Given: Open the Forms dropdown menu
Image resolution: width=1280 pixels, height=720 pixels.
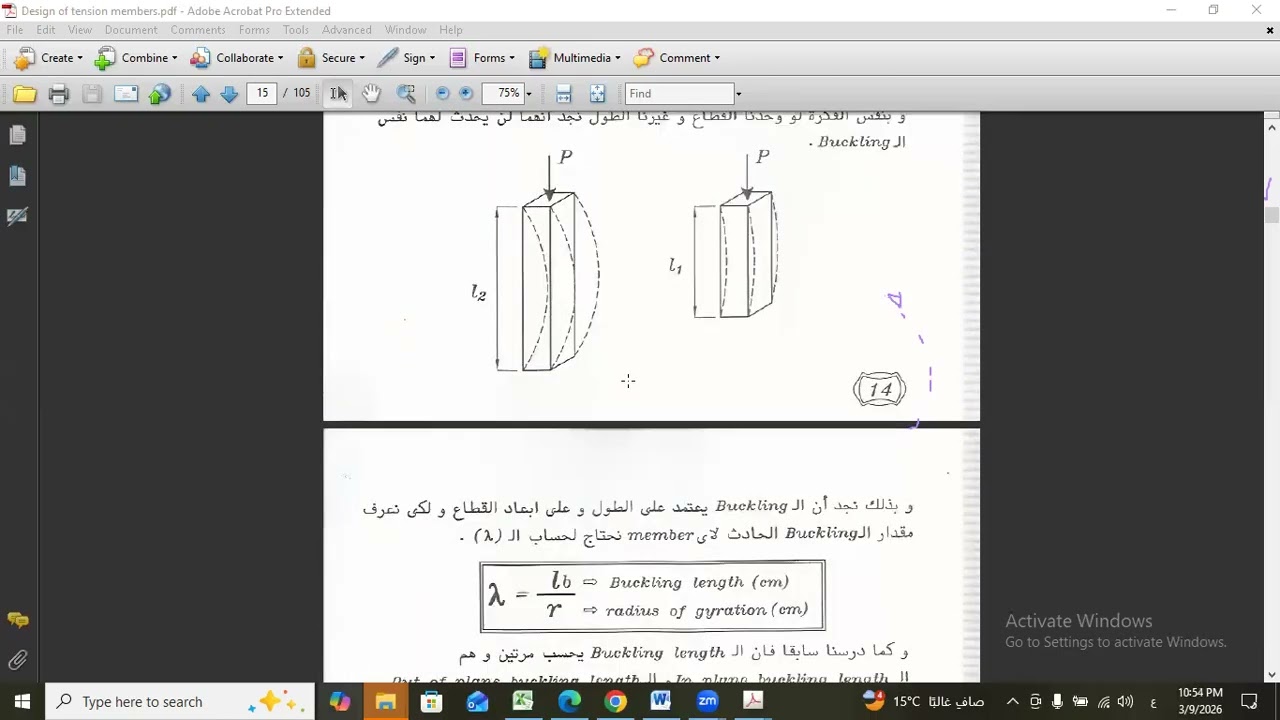Looking at the screenshot, I should tap(482, 58).
